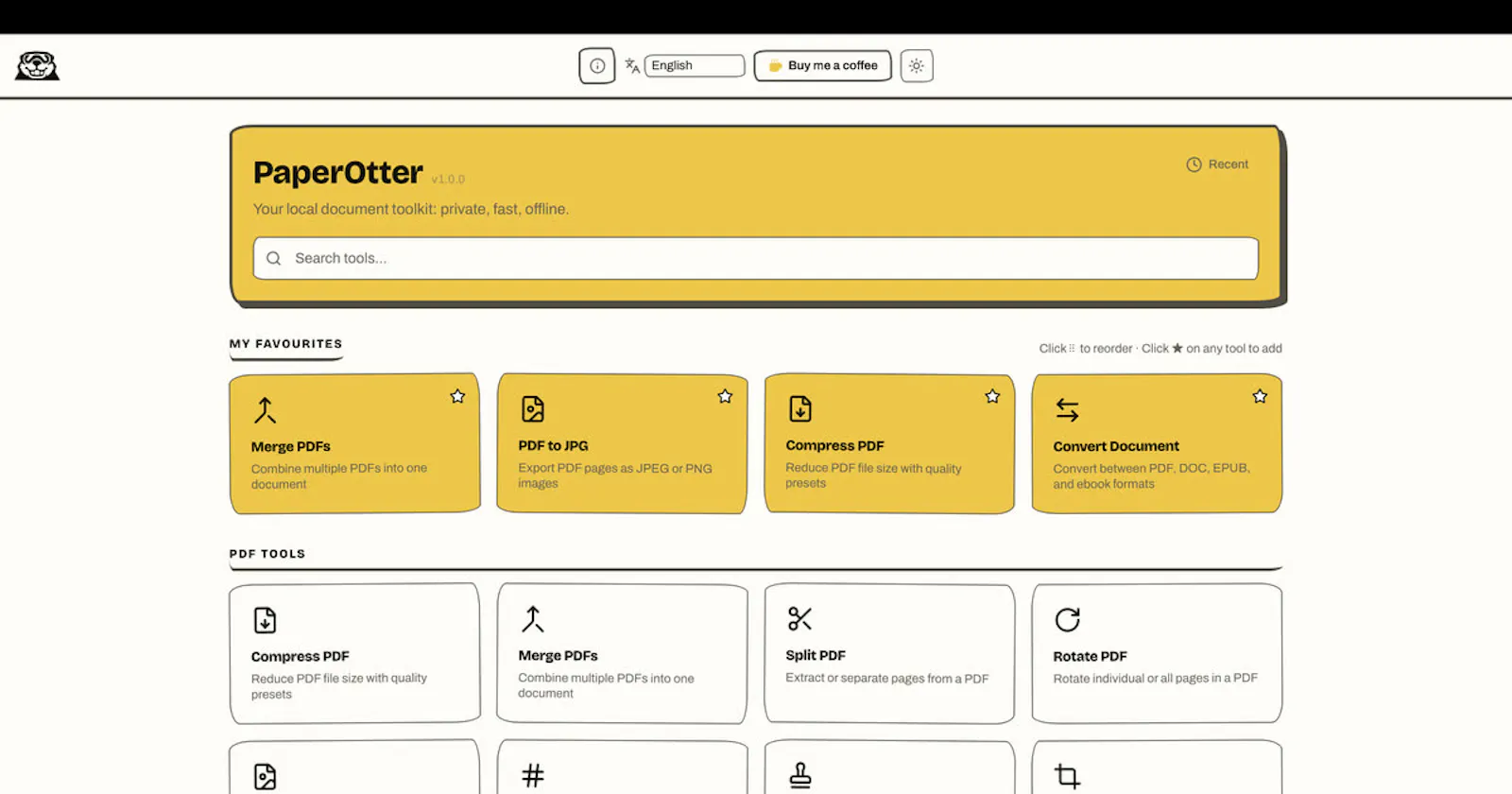
Task: Click download-file icon on favourite Compress PDF
Action: point(800,409)
